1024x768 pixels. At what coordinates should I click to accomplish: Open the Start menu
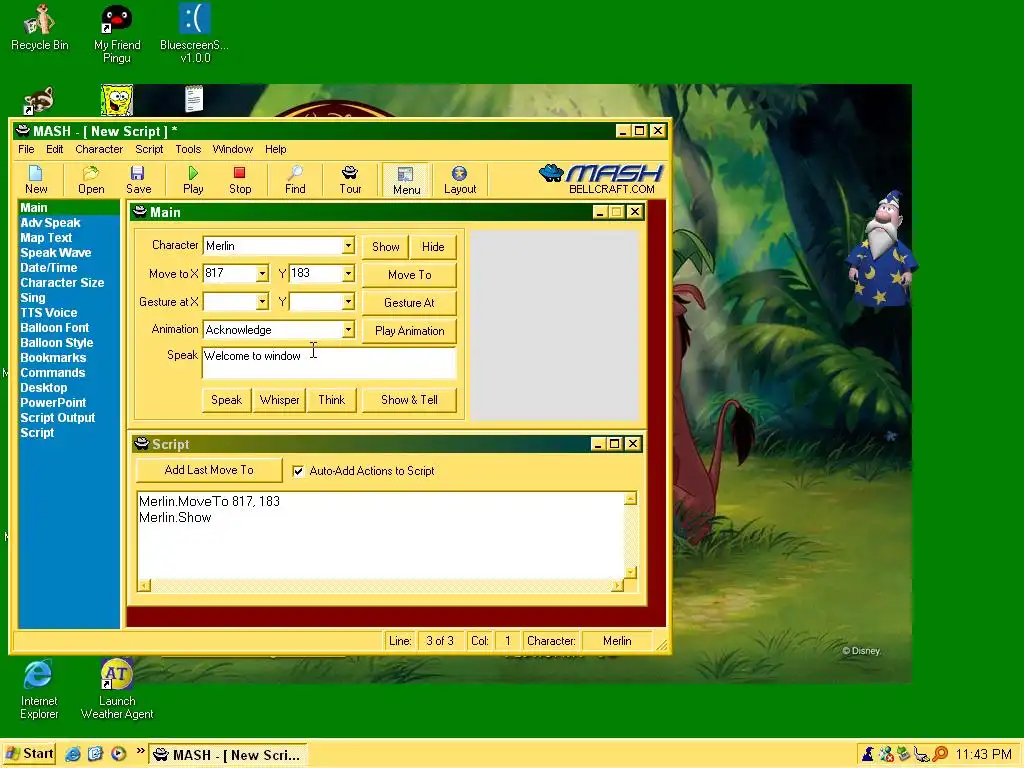(x=29, y=754)
